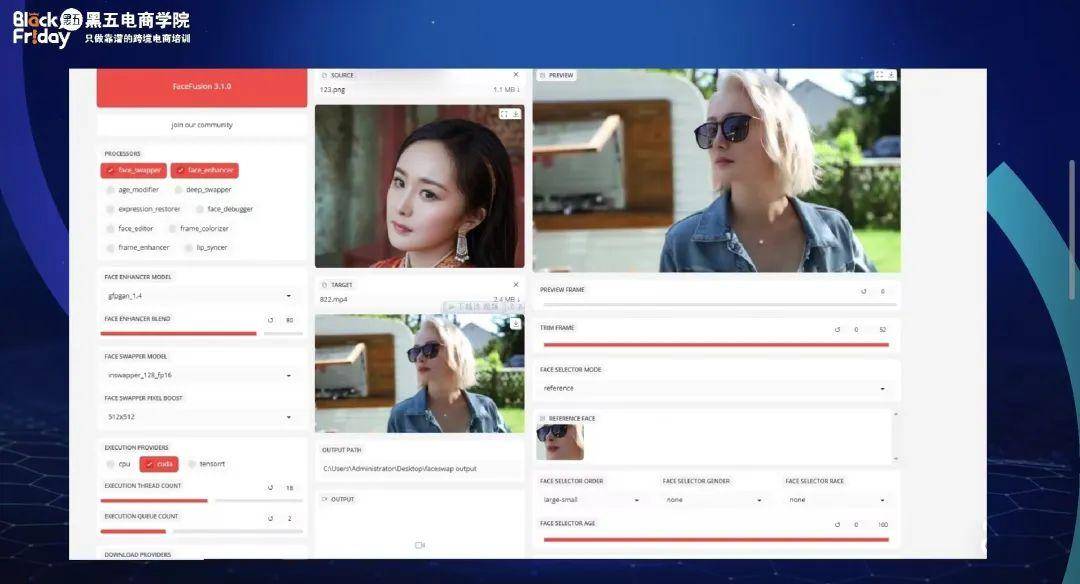
Task: Enable the lip_syncer processor
Action: [x=188, y=247]
